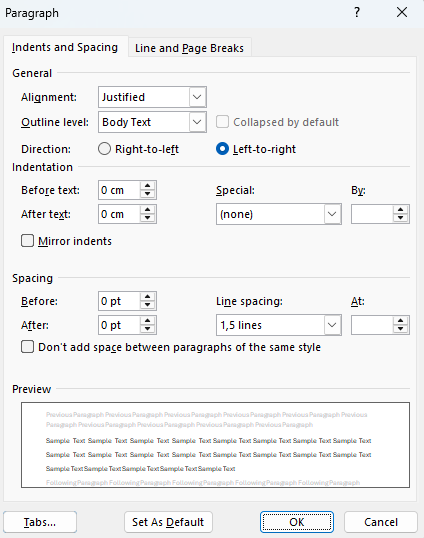Decrease the At spacing value
This screenshot has width=424, height=538.
click(x=401, y=329)
